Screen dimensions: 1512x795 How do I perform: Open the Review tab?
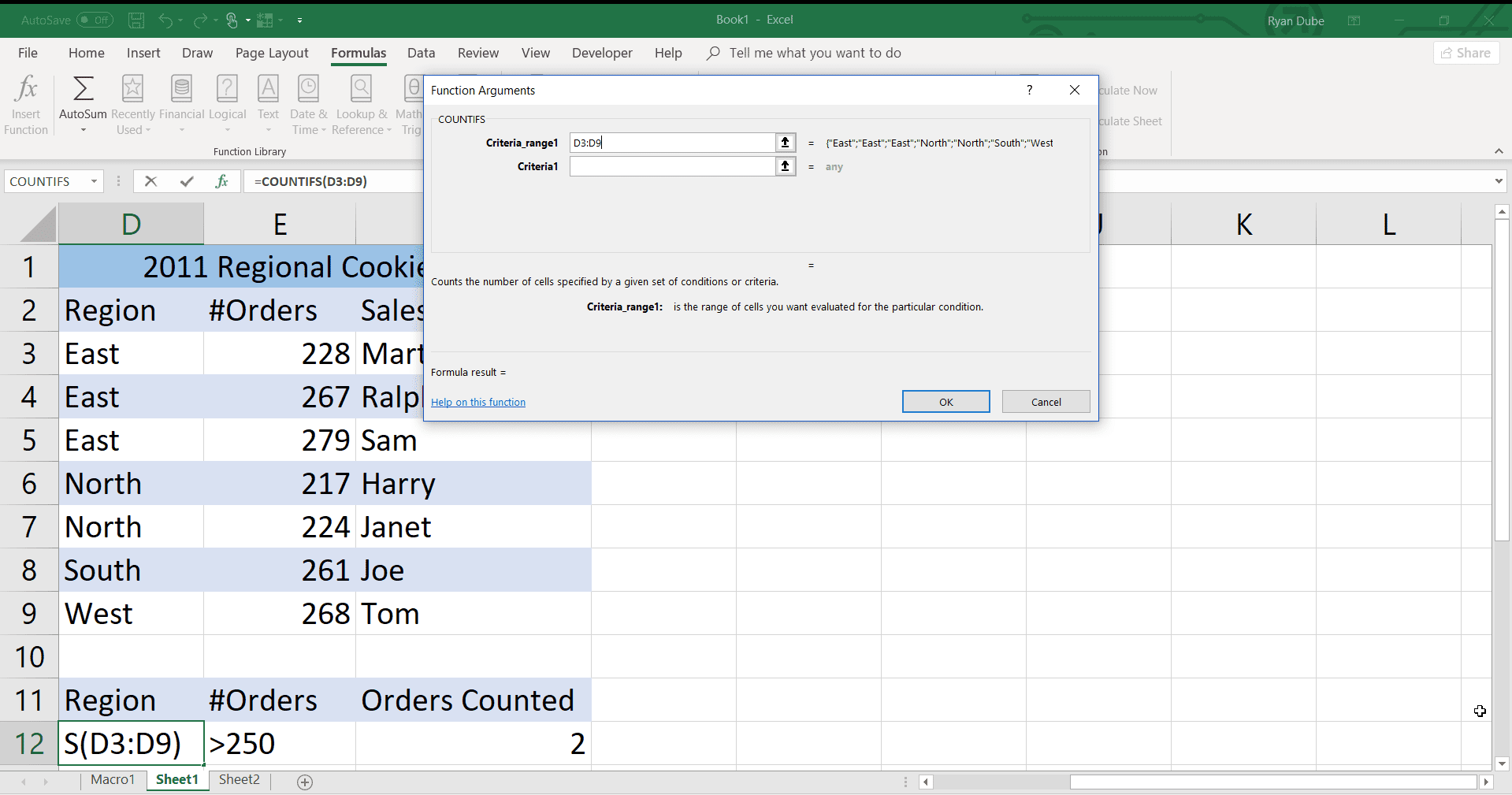point(478,53)
